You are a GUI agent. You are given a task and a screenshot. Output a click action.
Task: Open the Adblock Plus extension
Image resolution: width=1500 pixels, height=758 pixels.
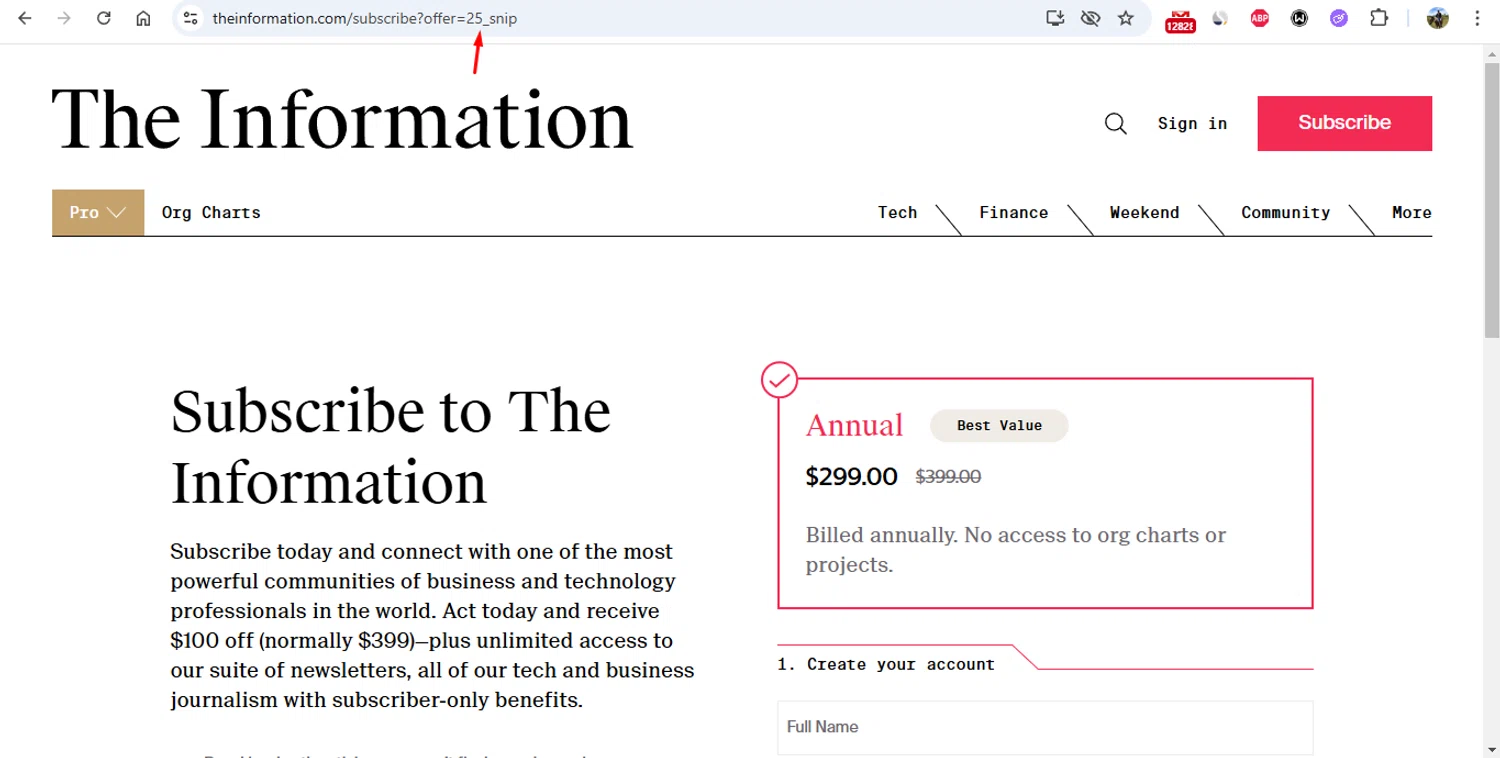point(1260,18)
